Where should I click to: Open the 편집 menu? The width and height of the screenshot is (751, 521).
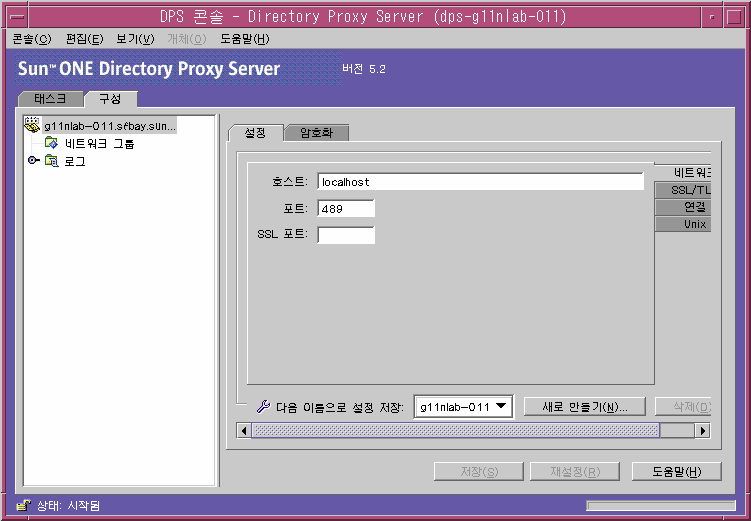tap(84, 39)
